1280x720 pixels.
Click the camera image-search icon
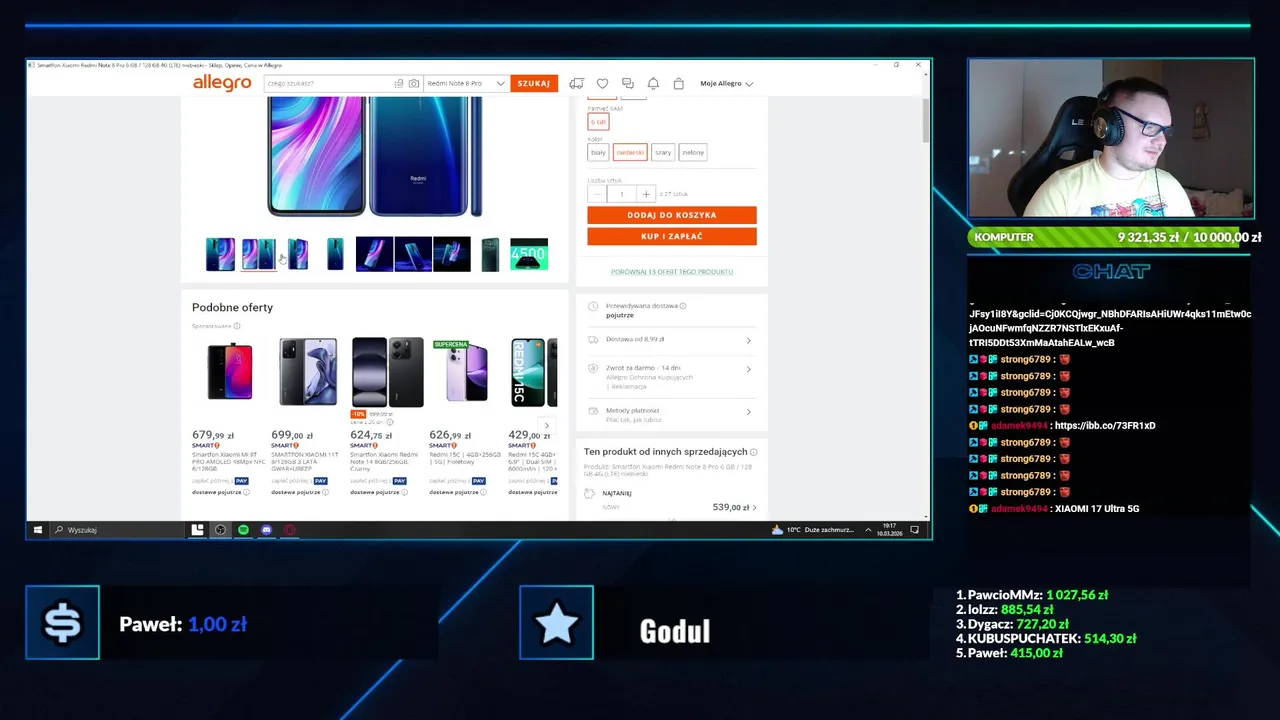click(x=414, y=84)
